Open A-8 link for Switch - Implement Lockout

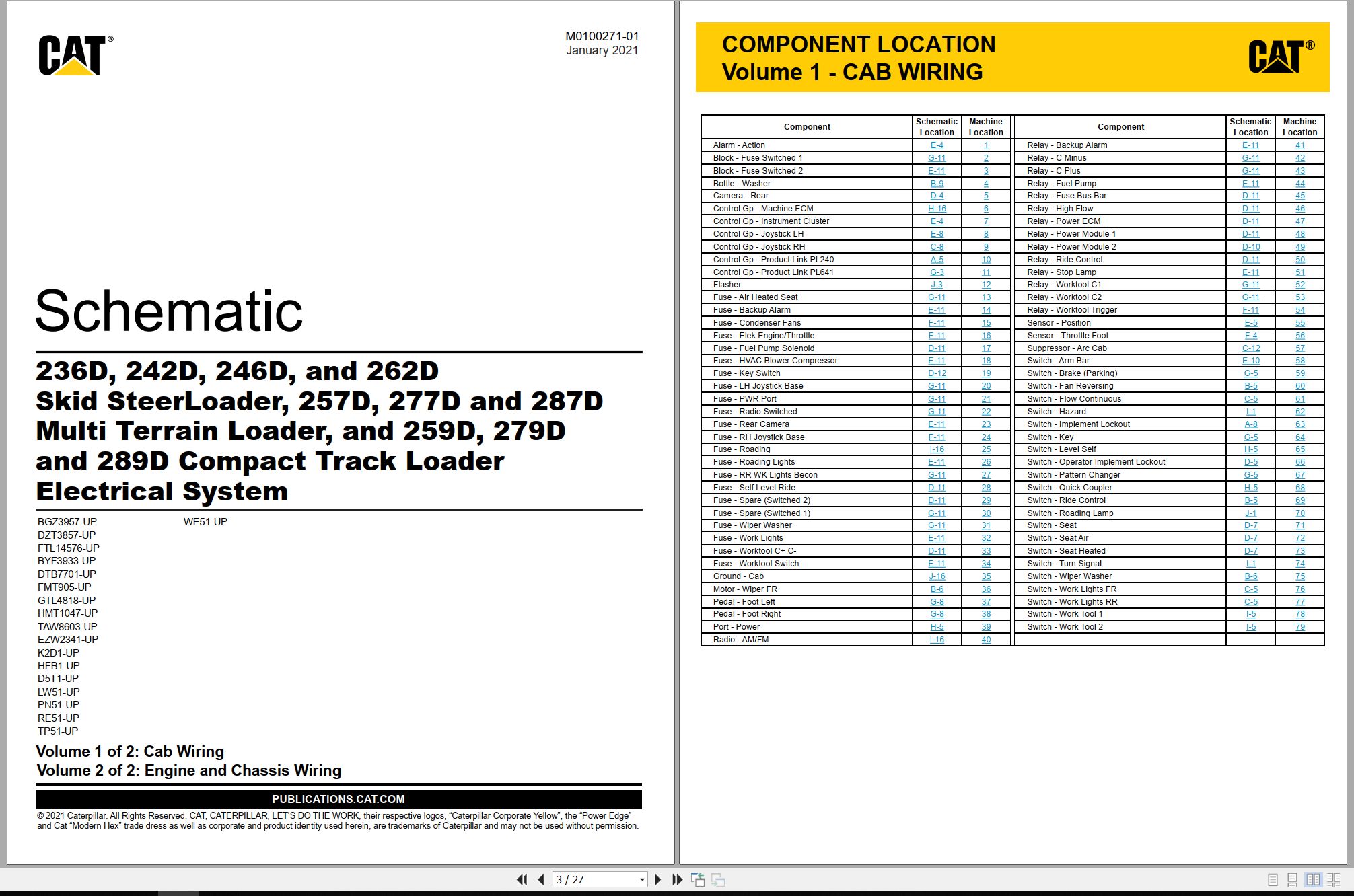tap(1250, 424)
